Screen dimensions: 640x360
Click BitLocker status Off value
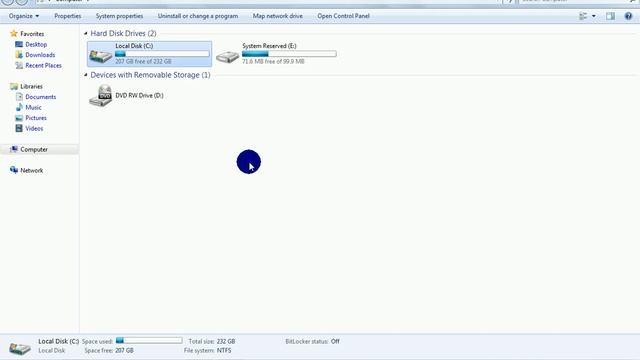335,342
